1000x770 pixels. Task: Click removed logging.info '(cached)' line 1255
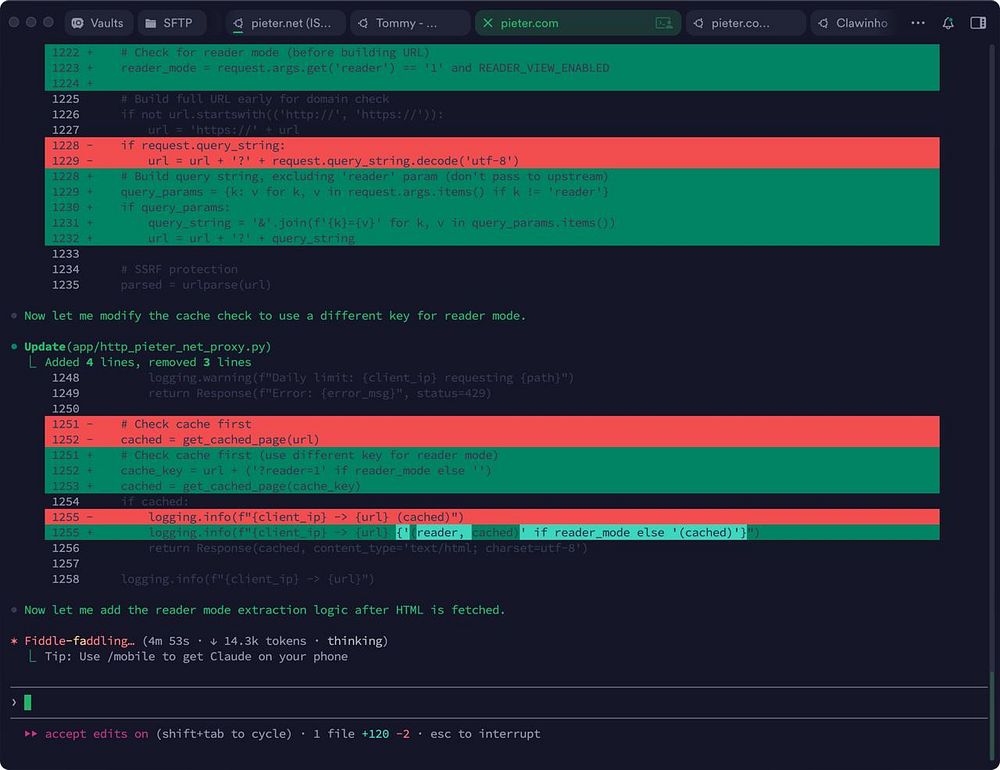pos(492,517)
